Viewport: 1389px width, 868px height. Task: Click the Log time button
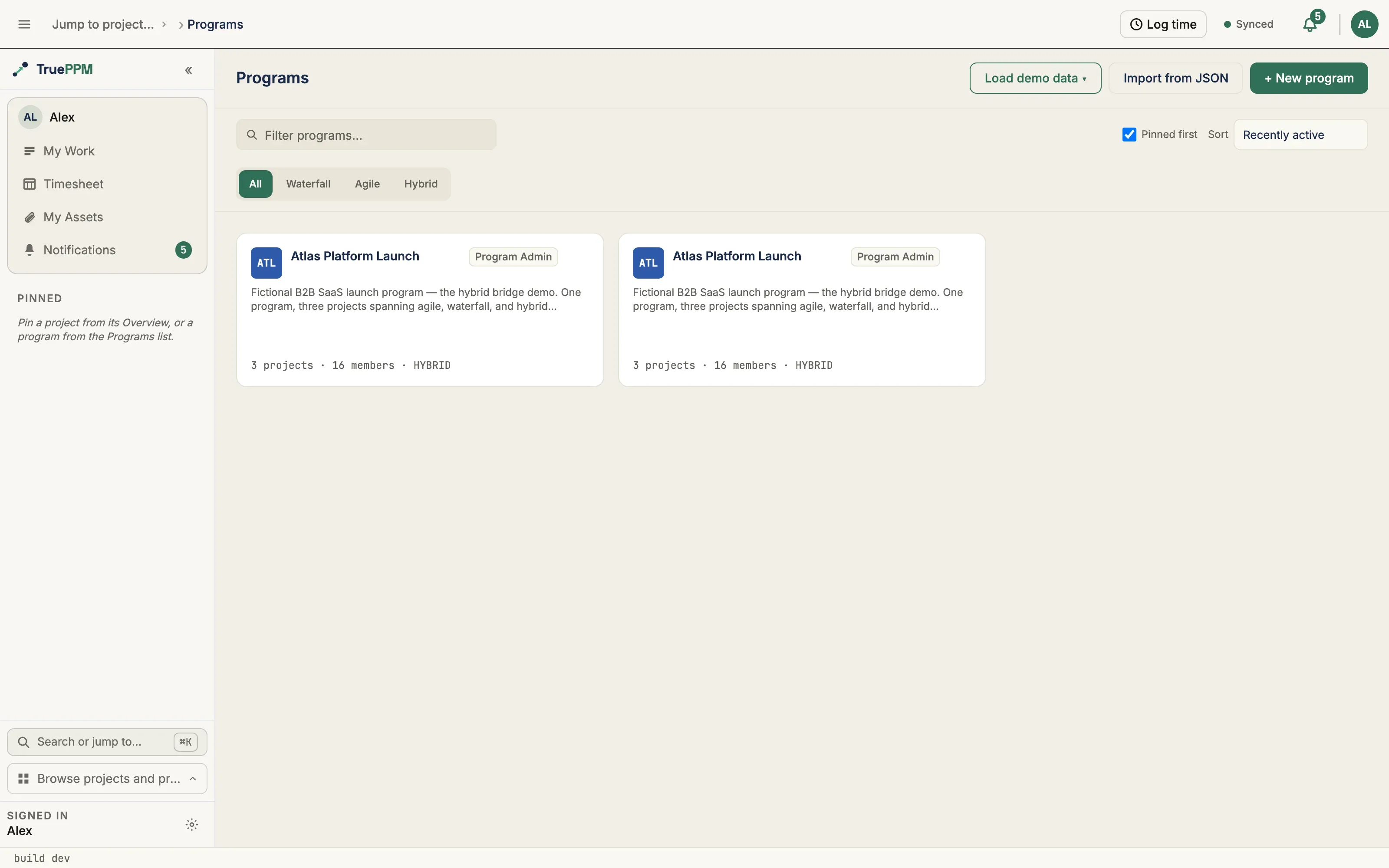(1163, 24)
